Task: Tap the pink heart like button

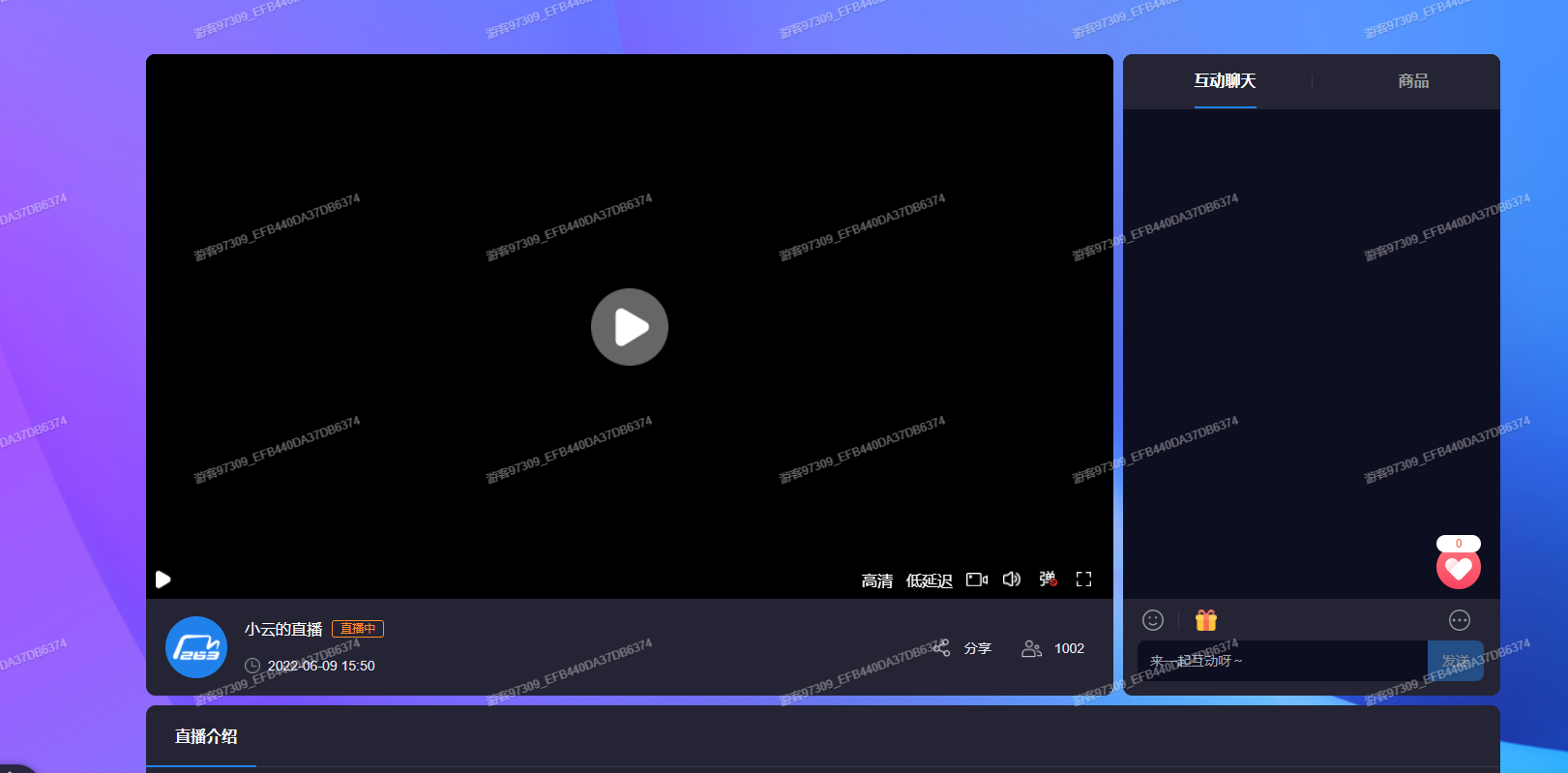Action: 1459,569
